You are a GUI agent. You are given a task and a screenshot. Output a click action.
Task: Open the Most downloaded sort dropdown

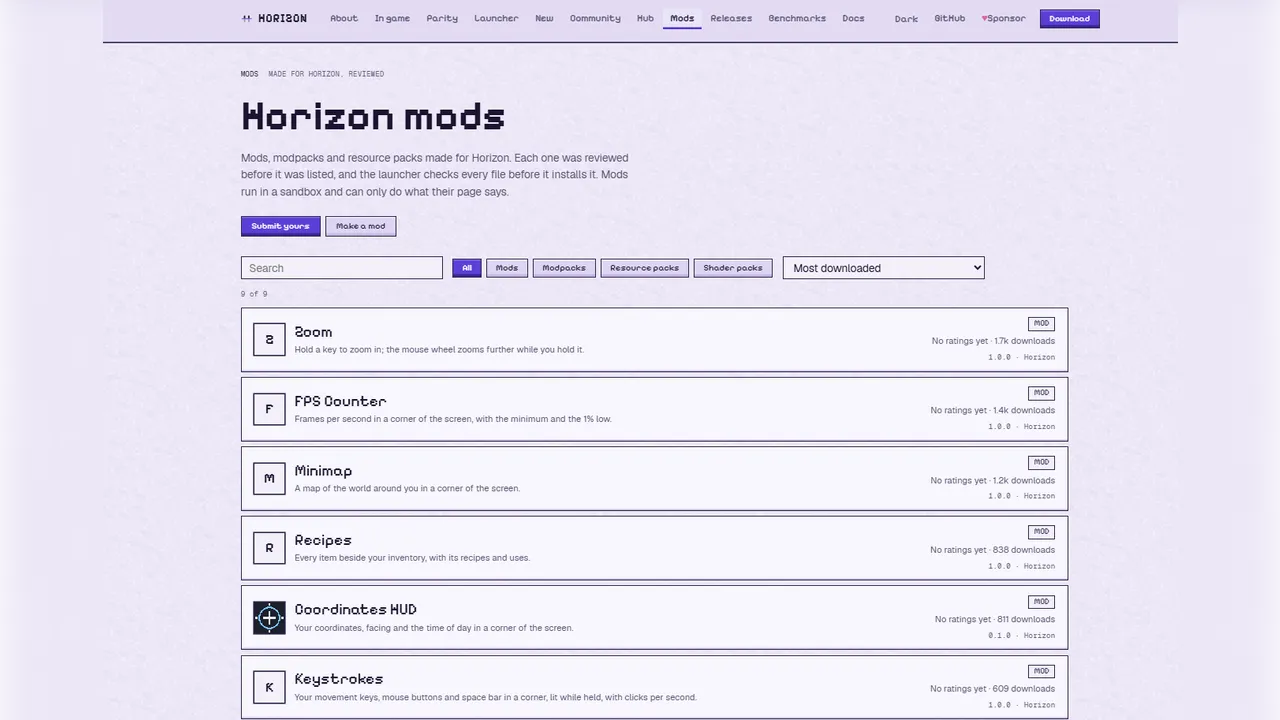click(x=884, y=268)
